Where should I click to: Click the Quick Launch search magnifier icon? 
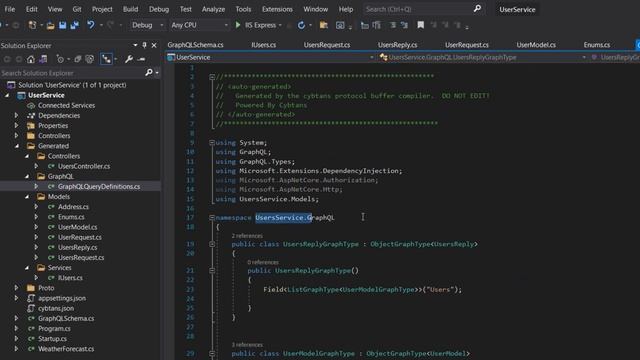pos(477,9)
